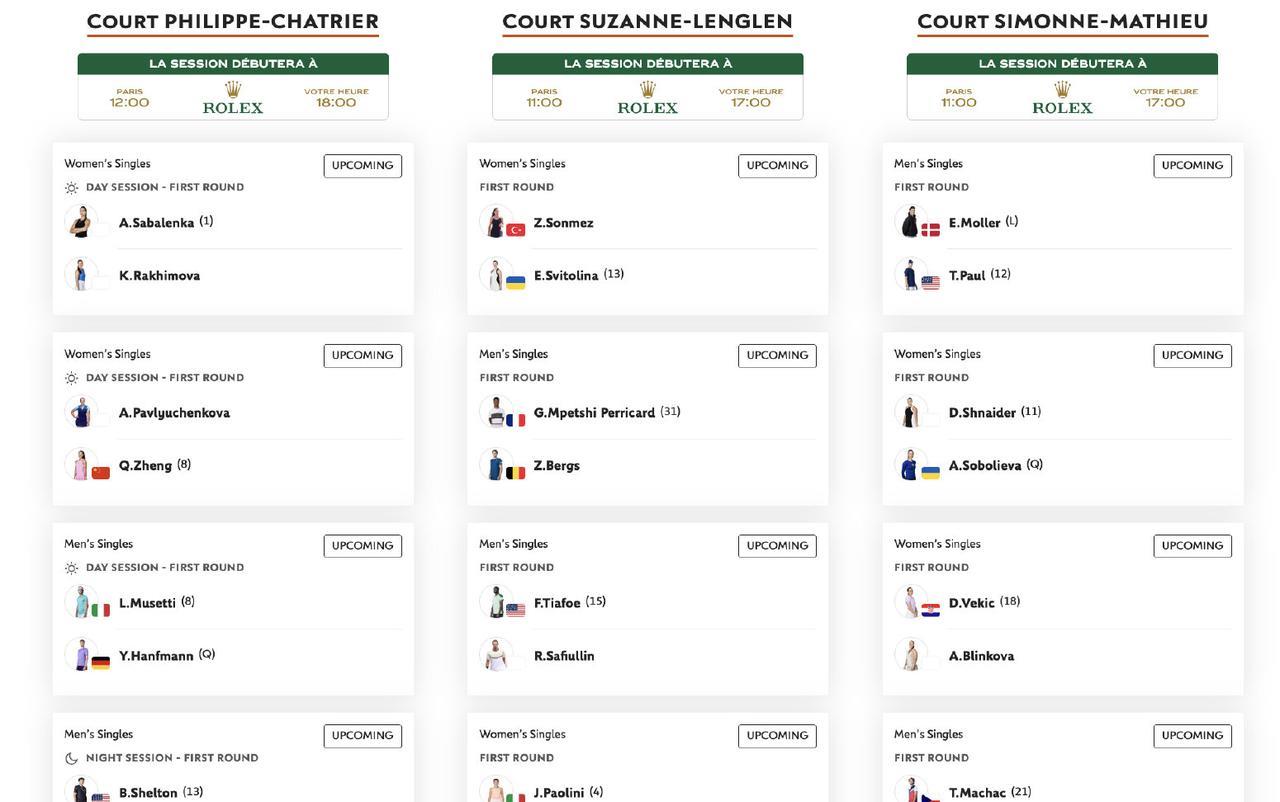This screenshot has height=802, width=1280.
Task: Click the Upcoming badge on the Shnaider match
Action: (x=1192, y=356)
